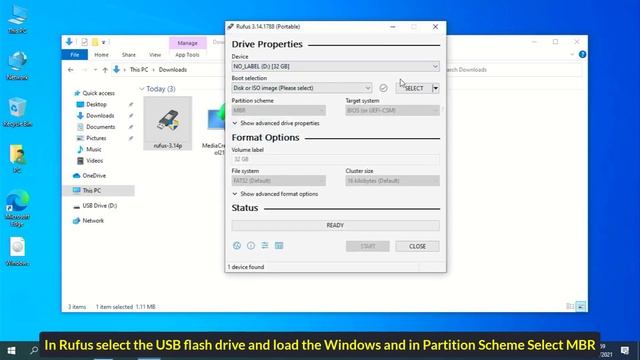Select USB Drive (D:) in the navigation pane

100,206
